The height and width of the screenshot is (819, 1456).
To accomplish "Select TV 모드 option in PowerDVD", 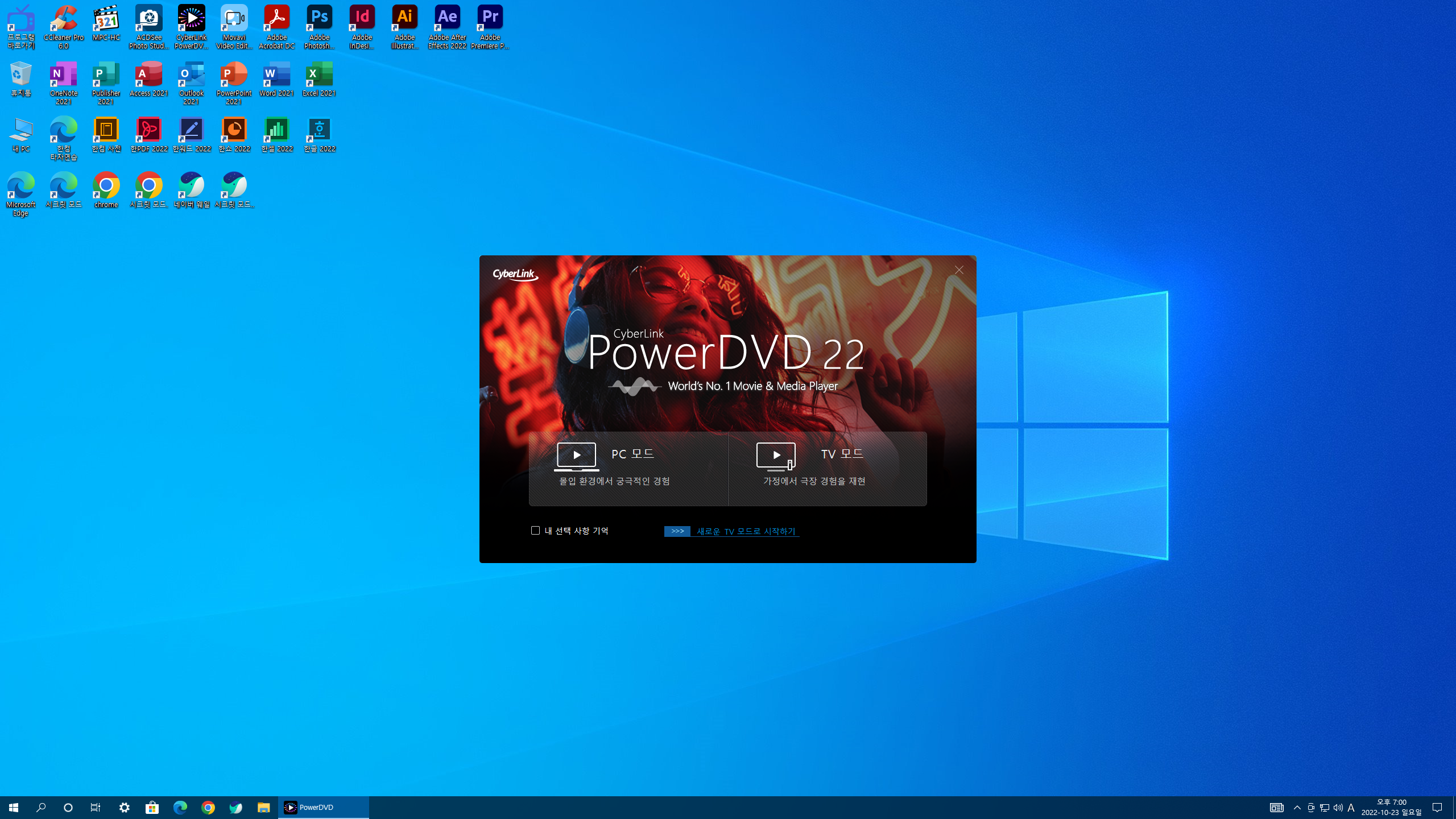I will pyautogui.click(x=827, y=468).
